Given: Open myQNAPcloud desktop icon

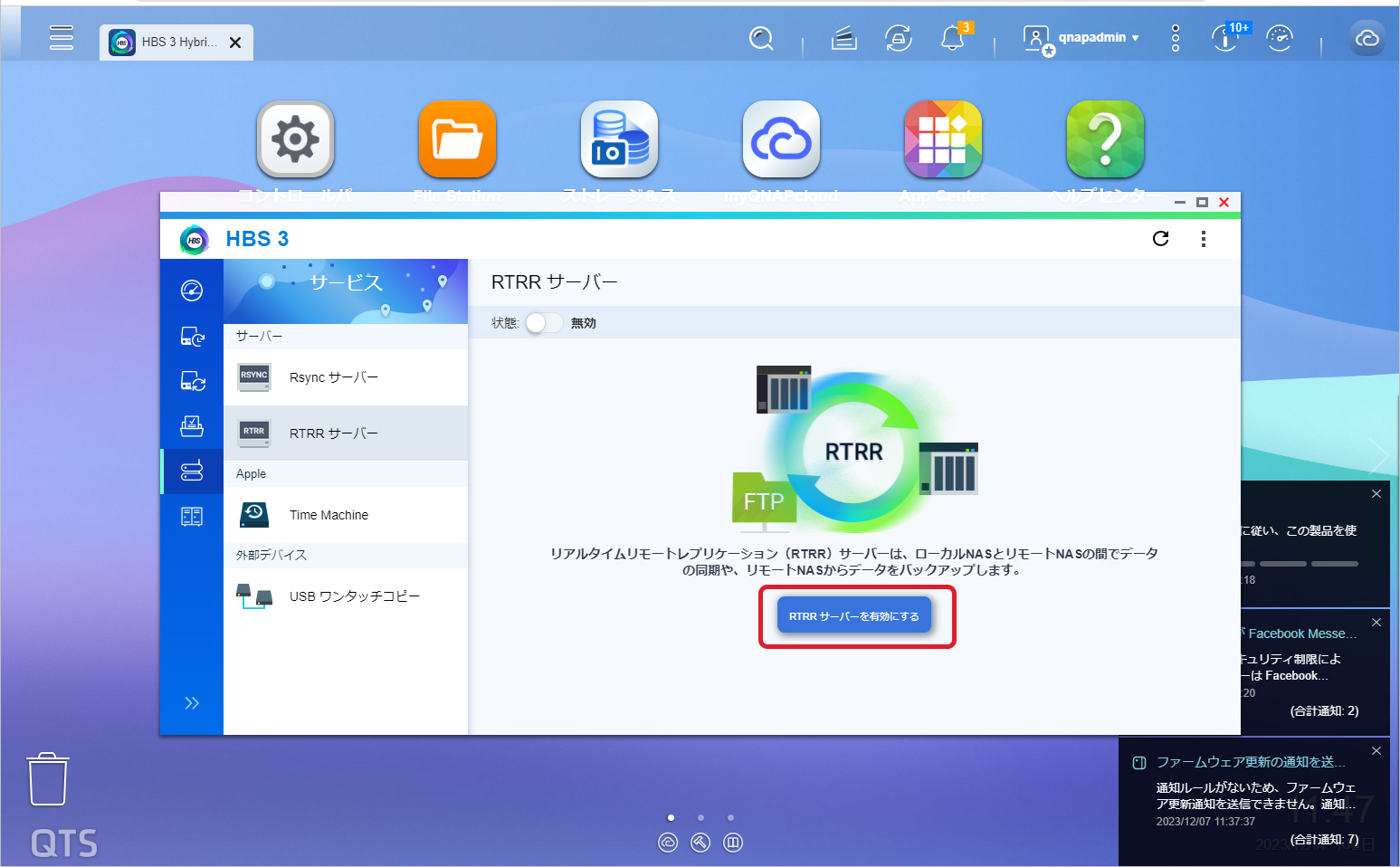Looking at the screenshot, I should pyautogui.click(x=782, y=139).
